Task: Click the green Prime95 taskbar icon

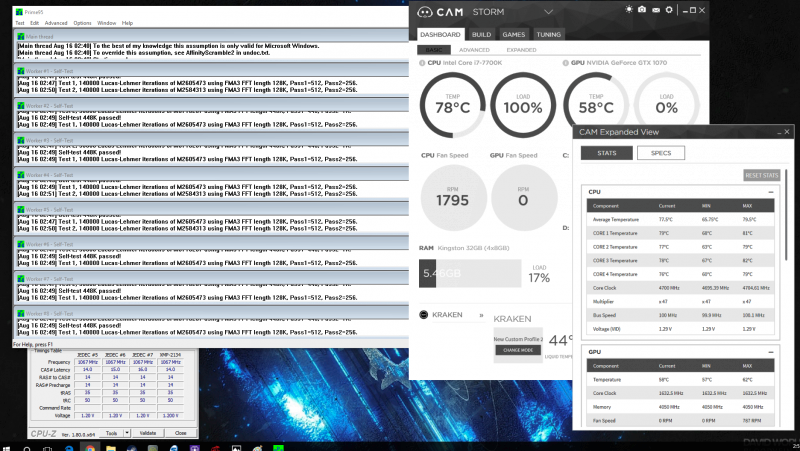Action: pos(278,448)
